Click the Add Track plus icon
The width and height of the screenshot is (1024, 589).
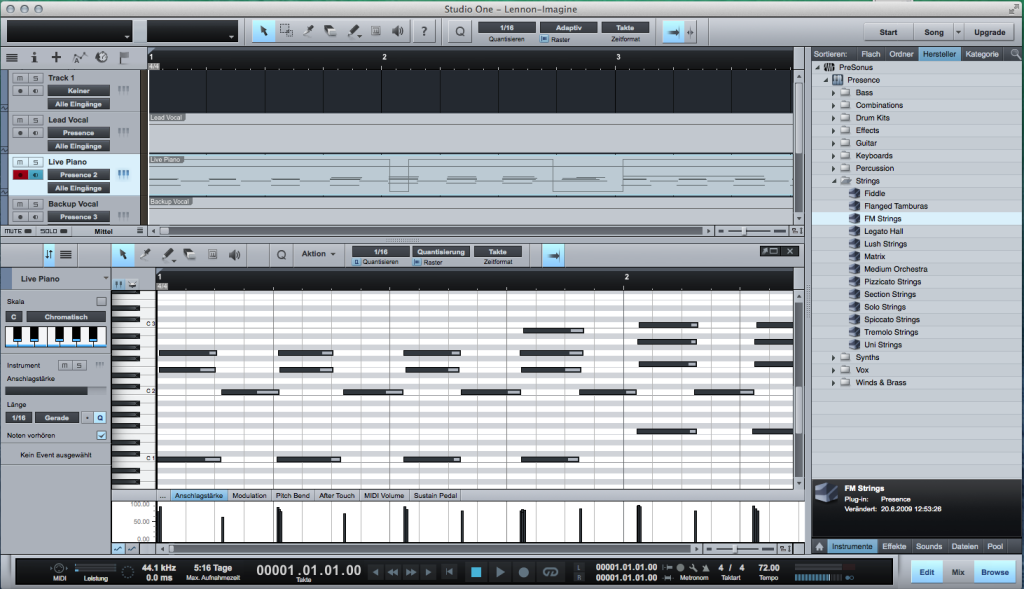56,58
